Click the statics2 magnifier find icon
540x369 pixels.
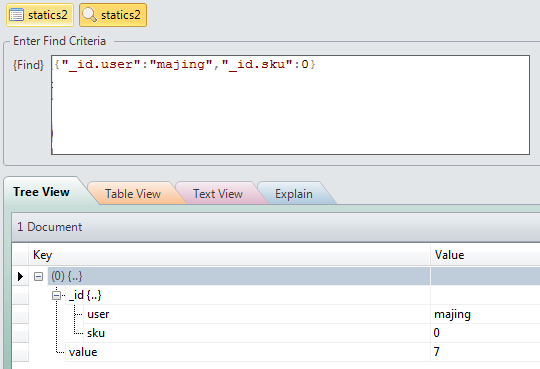[x=90, y=15]
